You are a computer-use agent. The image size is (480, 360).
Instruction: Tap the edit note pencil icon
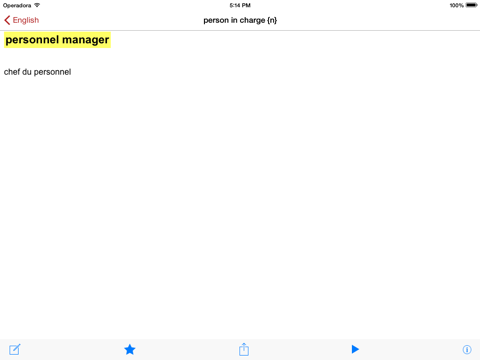click(15, 349)
